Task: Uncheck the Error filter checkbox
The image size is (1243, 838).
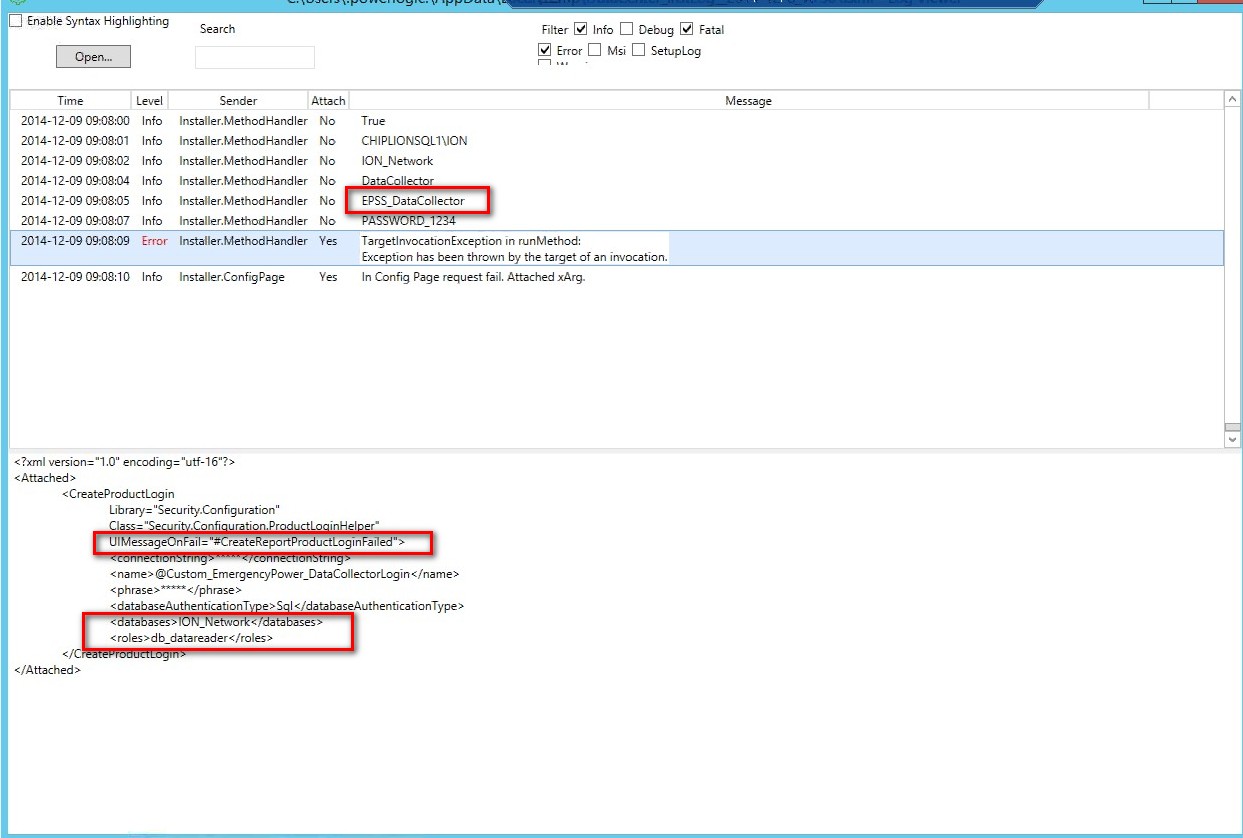Action: click(x=545, y=50)
